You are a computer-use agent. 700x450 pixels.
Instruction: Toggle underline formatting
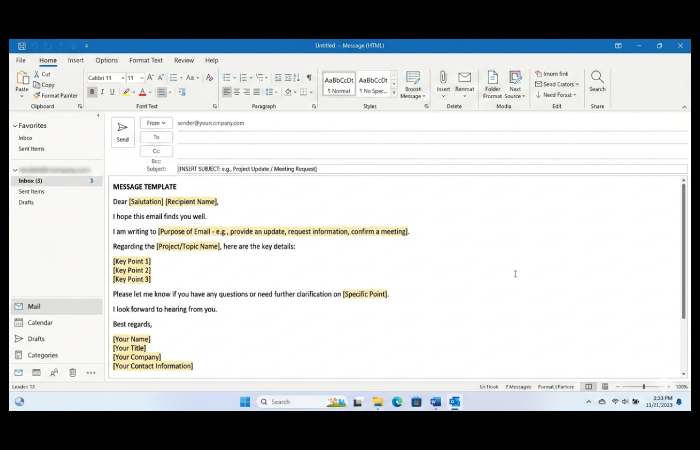[x=112, y=92]
